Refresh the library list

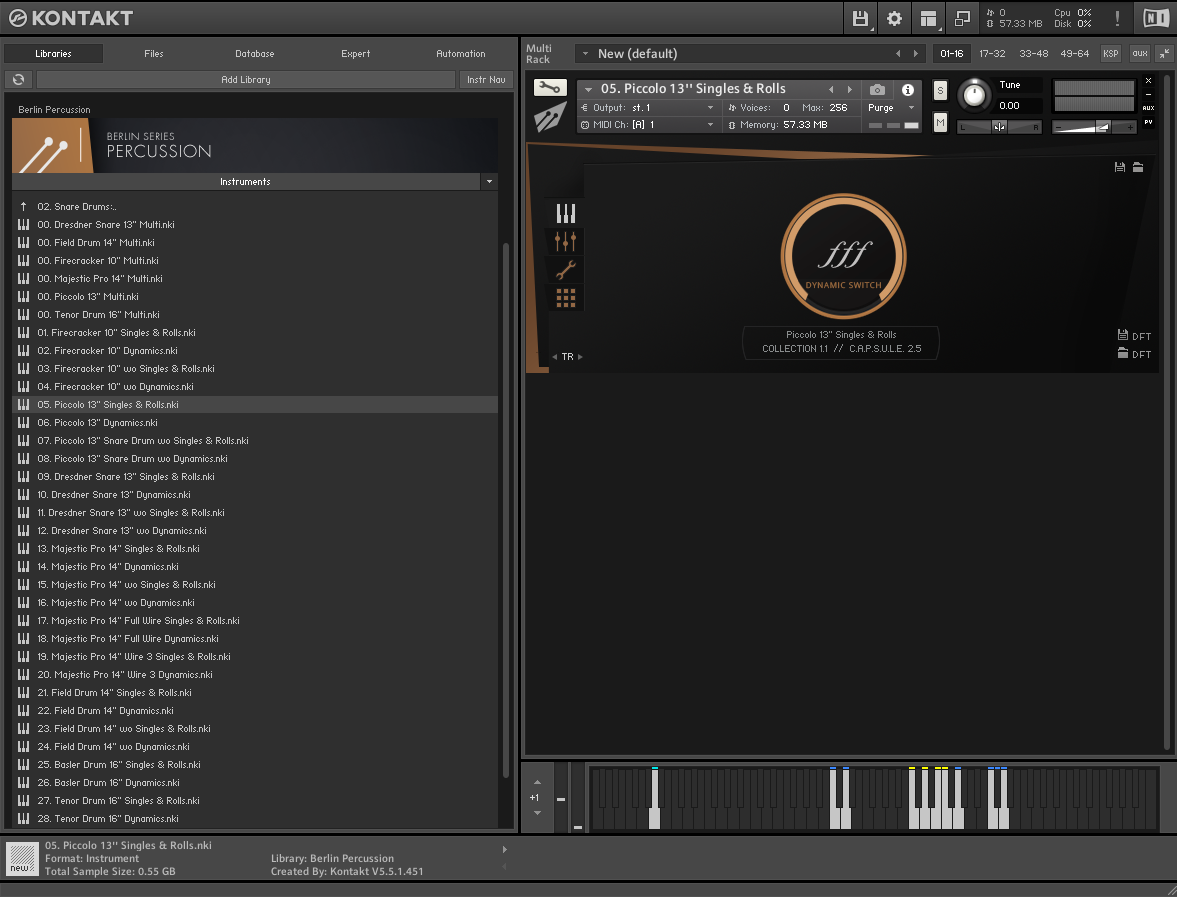(19, 80)
